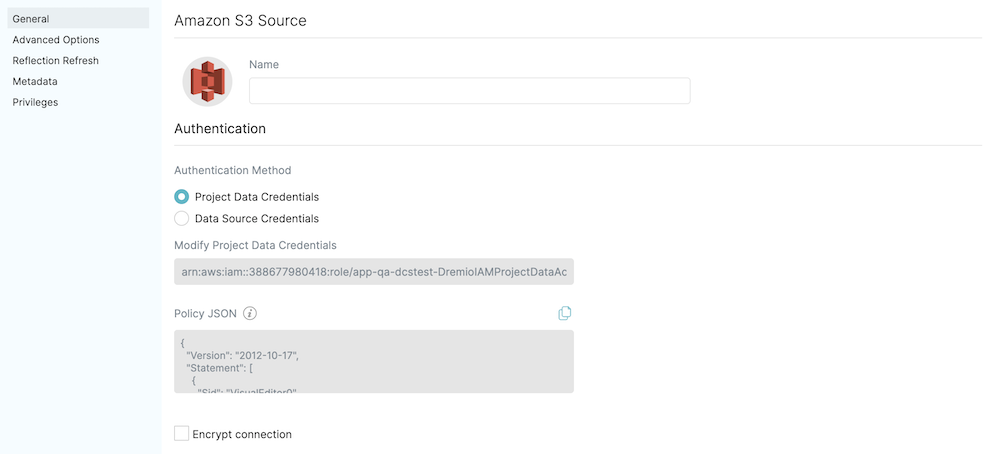The width and height of the screenshot is (988, 454).
Task: Go to Reflection Refresh section
Action: tap(55, 61)
